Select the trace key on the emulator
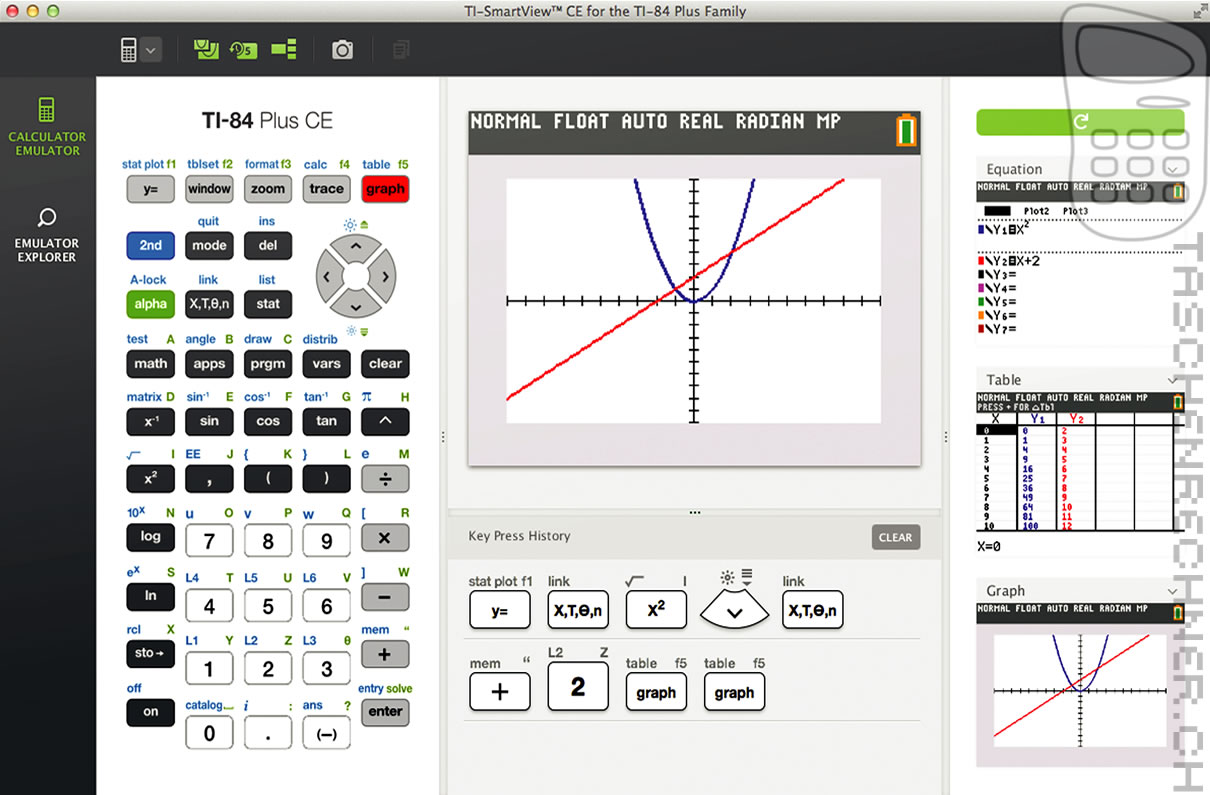Screen dimensions: 1210x795 326,189
